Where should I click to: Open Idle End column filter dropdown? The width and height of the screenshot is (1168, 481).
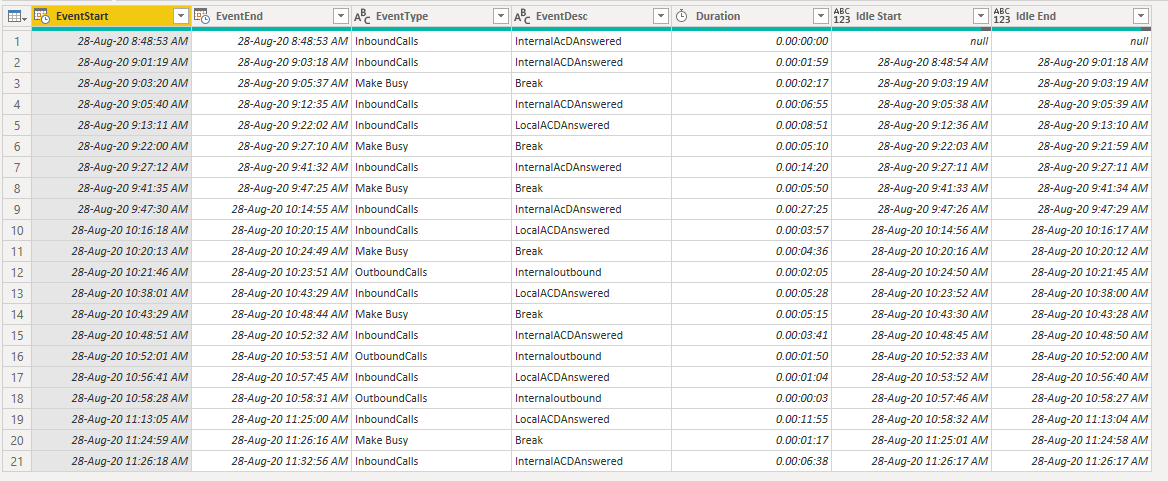(x=1140, y=16)
